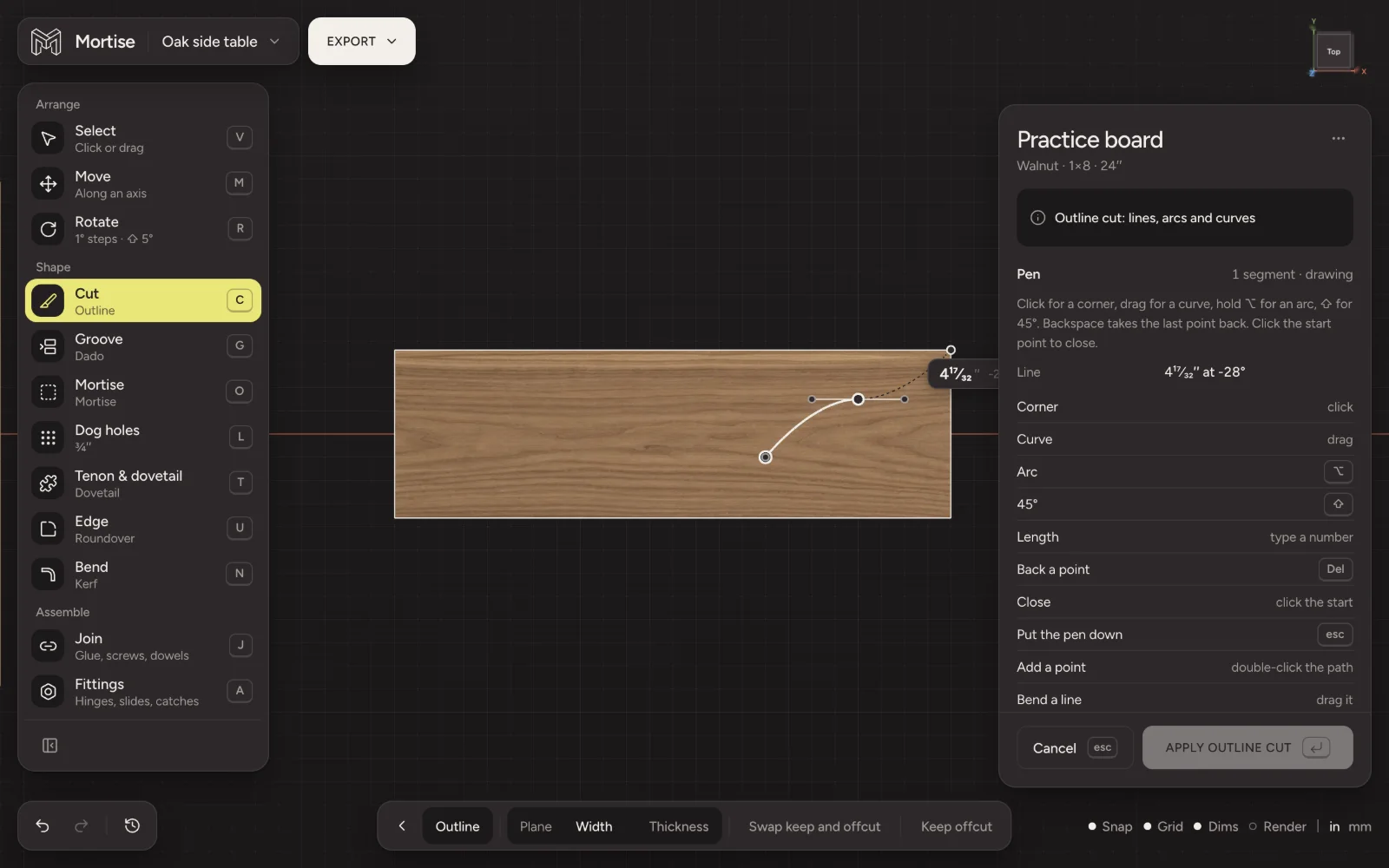Choose the Mortise tool icon in sidebar

[49, 392]
